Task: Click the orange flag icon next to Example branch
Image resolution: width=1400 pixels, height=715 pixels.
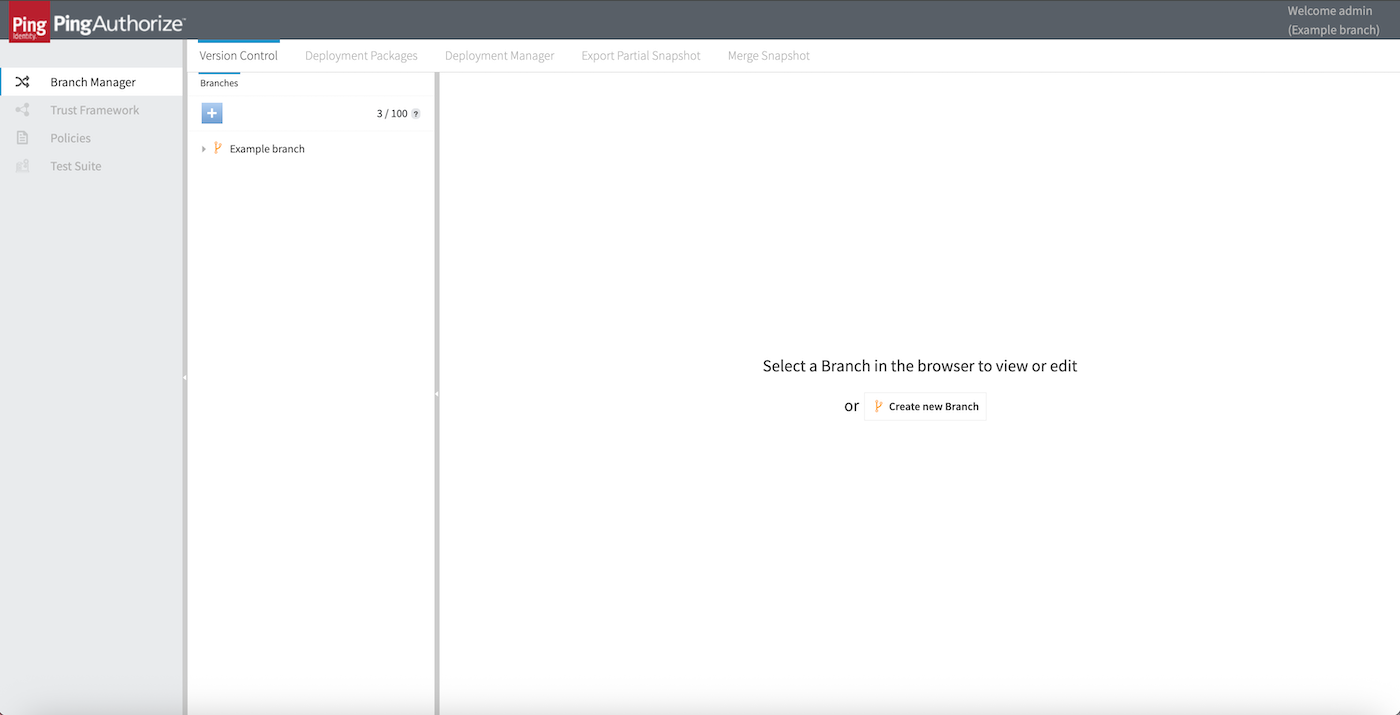Action: pos(218,148)
